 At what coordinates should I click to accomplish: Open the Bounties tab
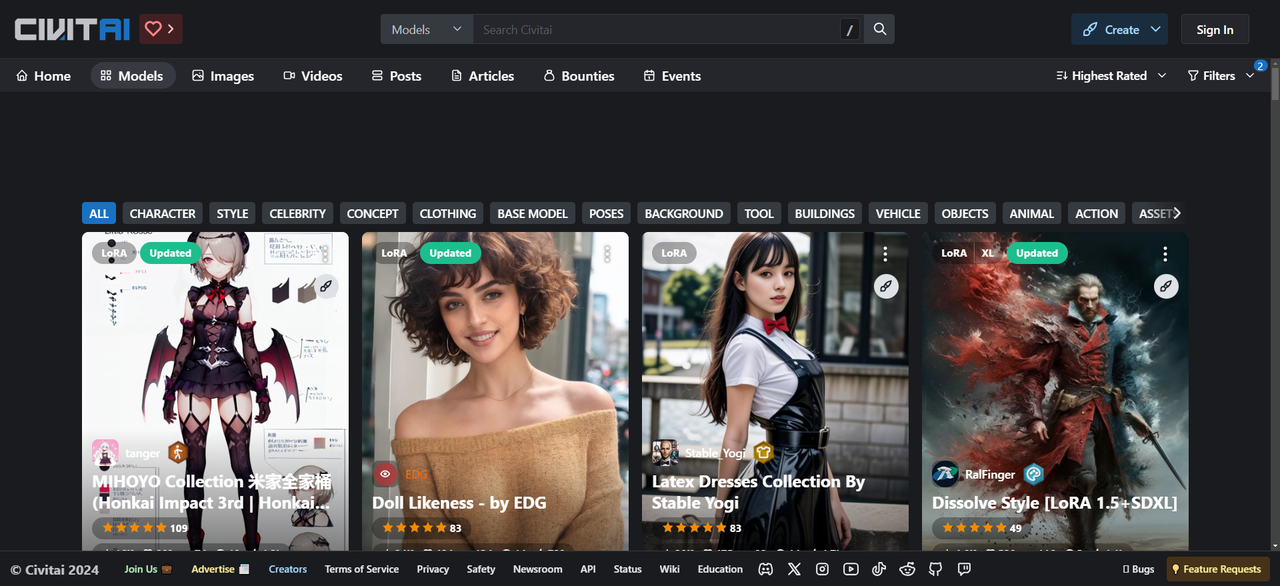(x=579, y=76)
